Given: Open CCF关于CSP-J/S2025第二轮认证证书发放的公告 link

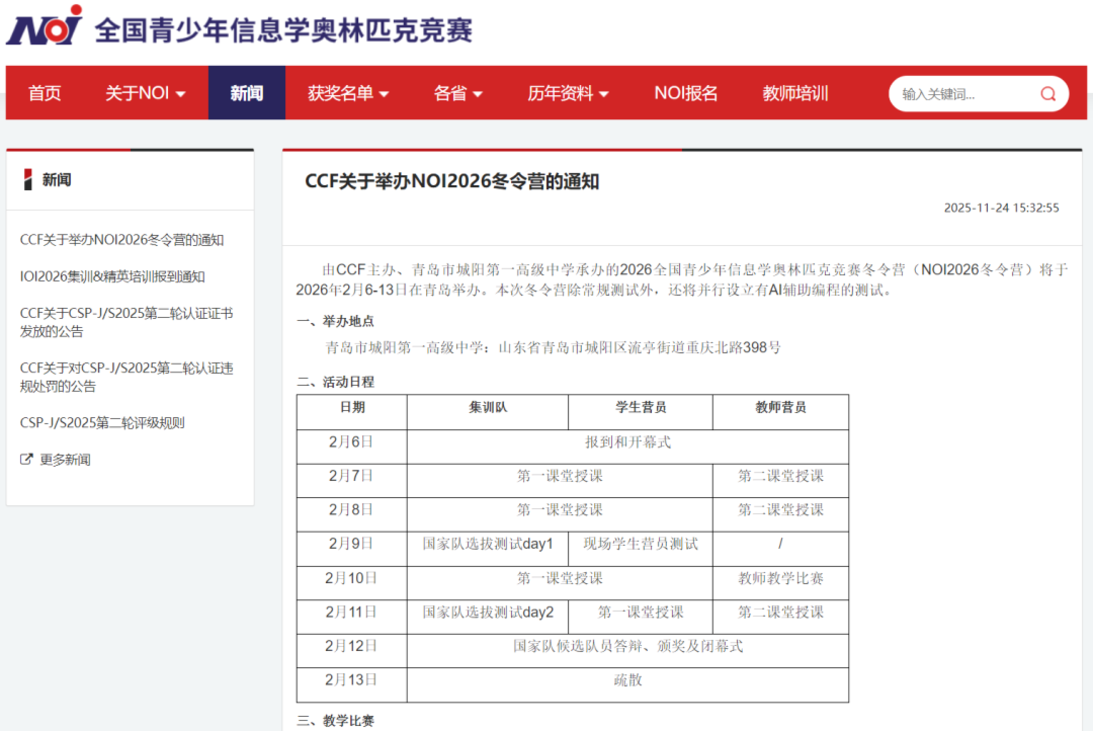Looking at the screenshot, I should [126, 322].
